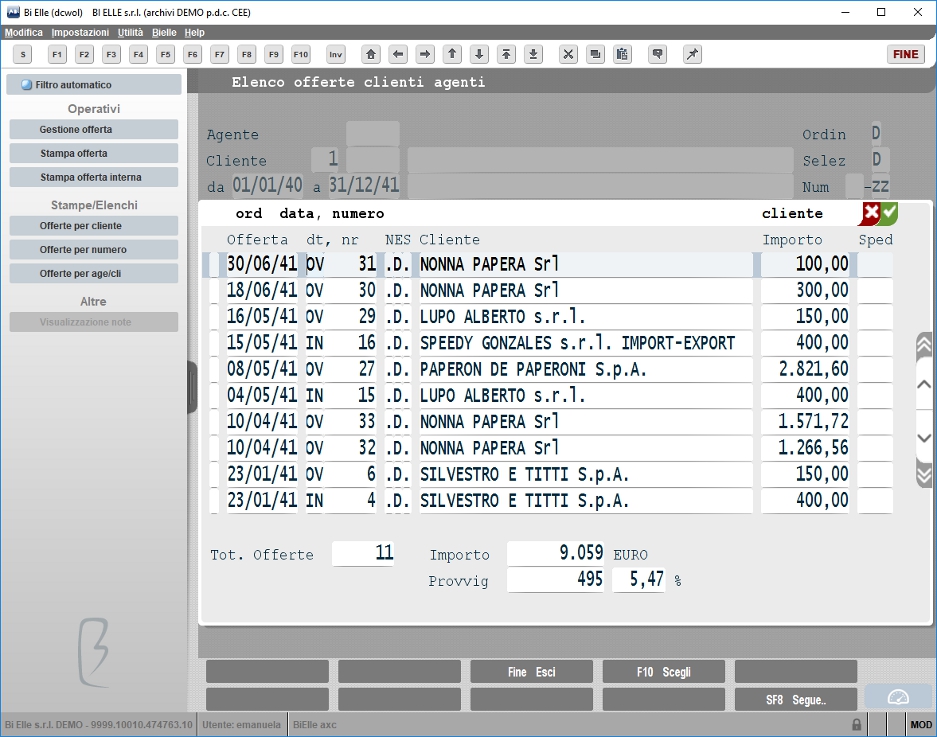Viewport: 937px width, 737px height.
Task: Open the Impostazioni menu
Action: 80,32
